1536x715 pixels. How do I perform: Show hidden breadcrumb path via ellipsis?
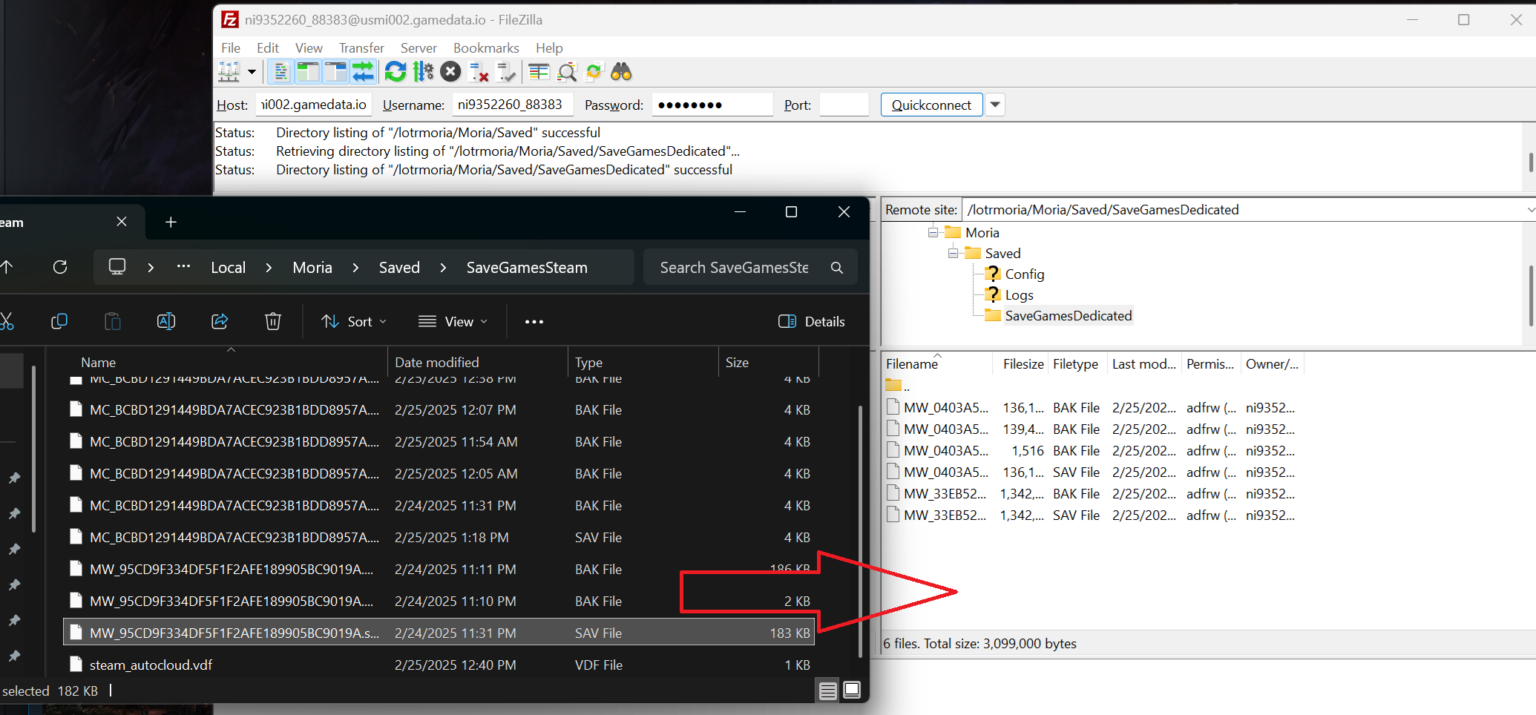pos(183,267)
